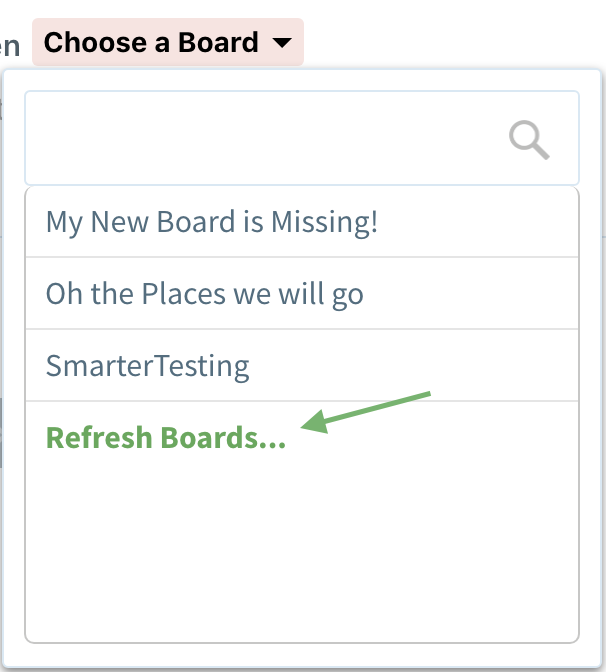Click the last entry in the board list
Image resolution: width=606 pixels, height=672 pixels.
(166, 438)
